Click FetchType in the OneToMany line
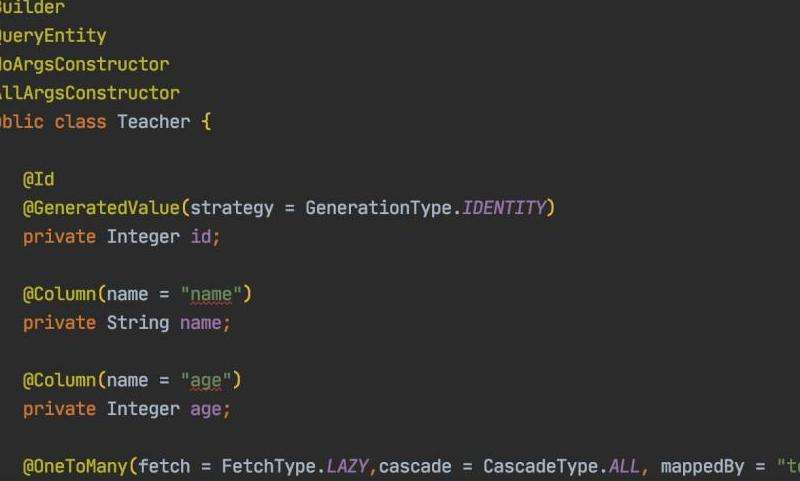The width and height of the screenshot is (800, 481). click(268, 467)
